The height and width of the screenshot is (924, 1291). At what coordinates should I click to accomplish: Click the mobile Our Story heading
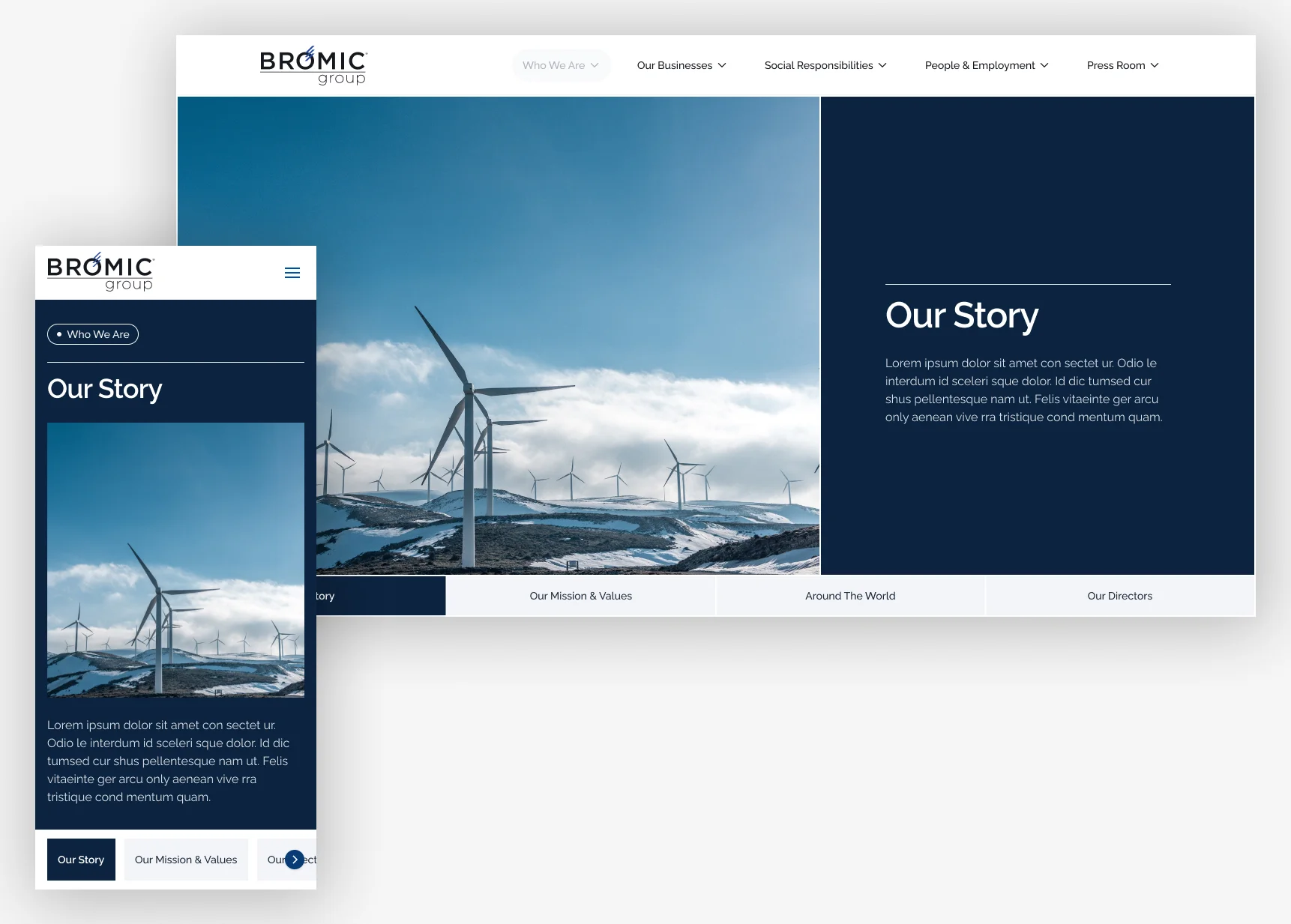[x=105, y=389]
